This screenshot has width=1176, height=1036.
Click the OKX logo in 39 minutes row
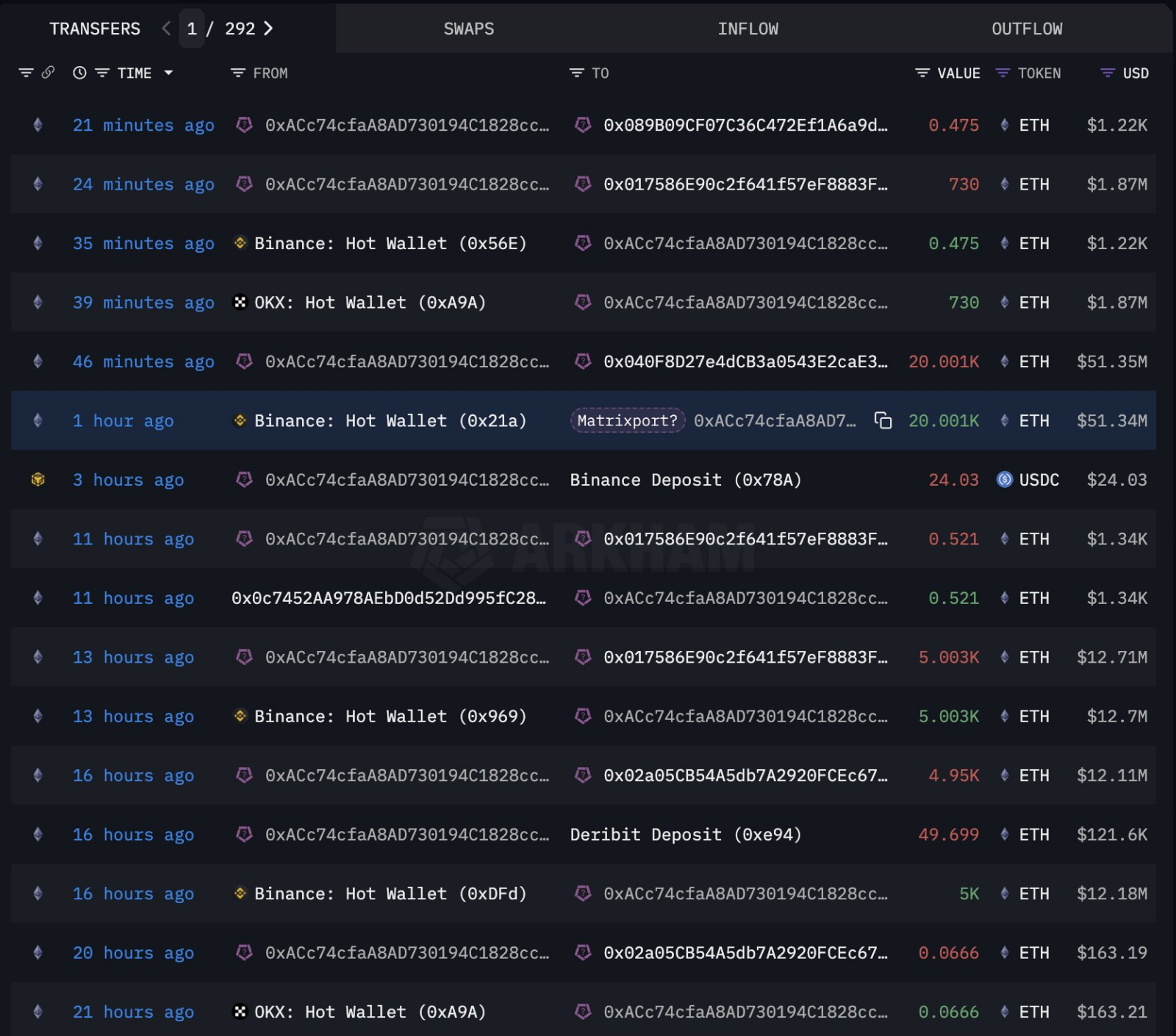coord(240,303)
